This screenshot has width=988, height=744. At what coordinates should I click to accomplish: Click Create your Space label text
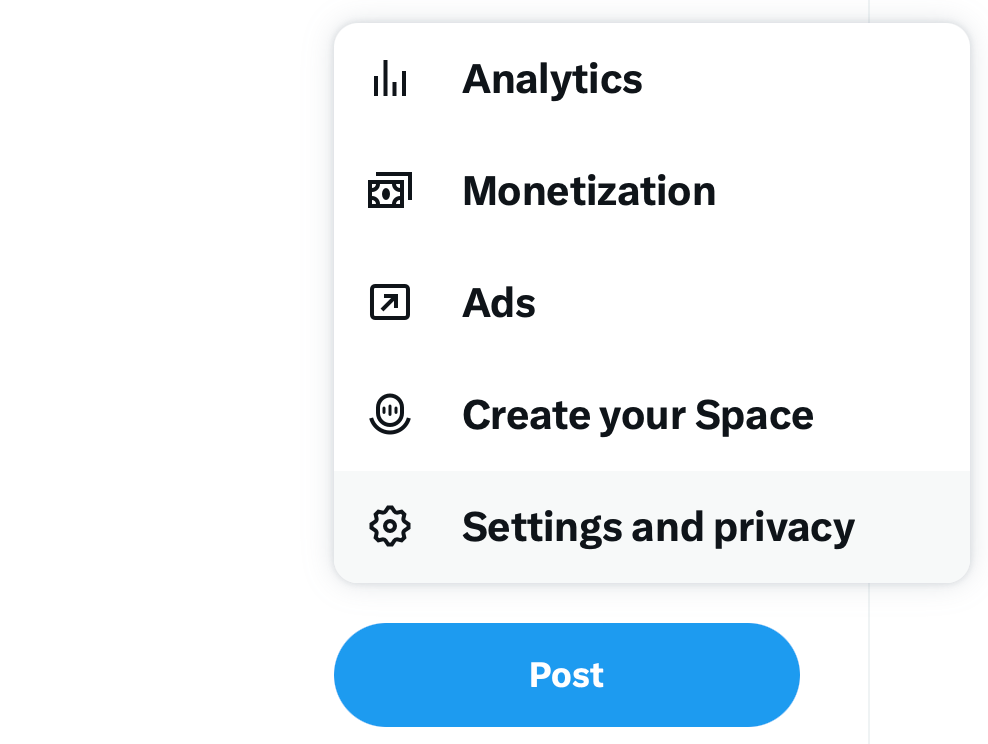pyautogui.click(x=637, y=414)
